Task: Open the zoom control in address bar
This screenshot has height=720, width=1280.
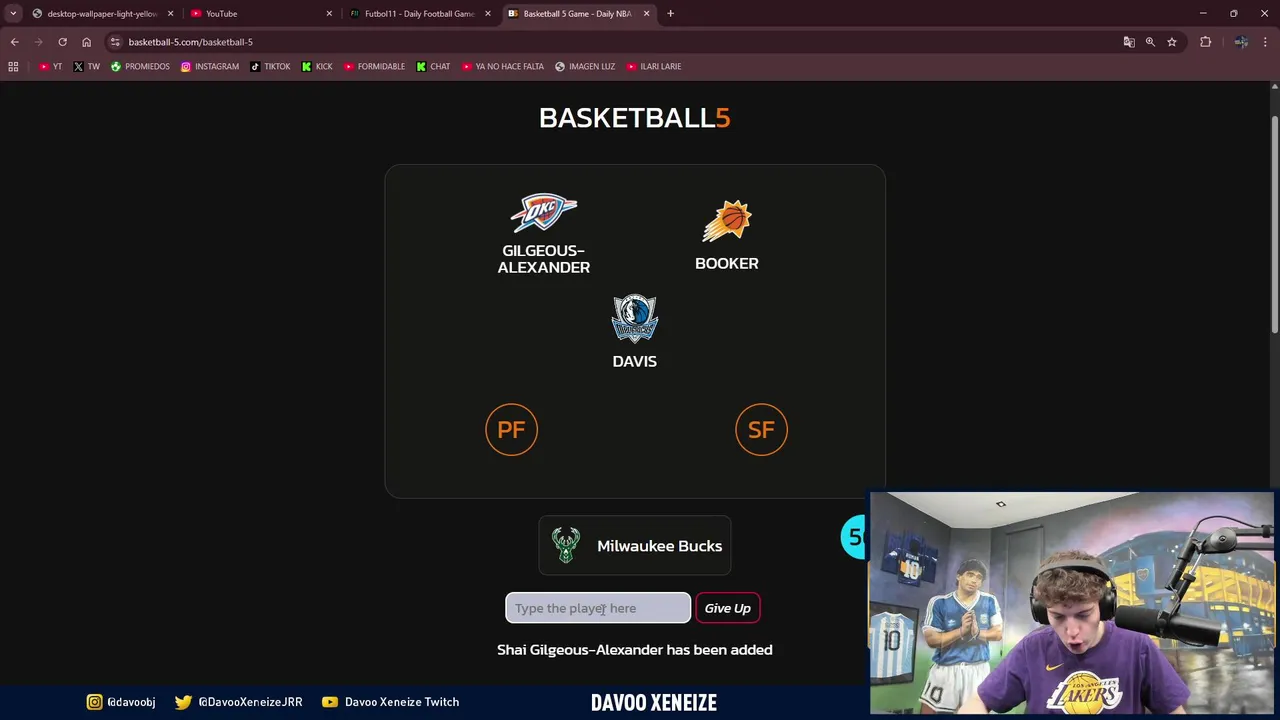Action: pos(1150,42)
